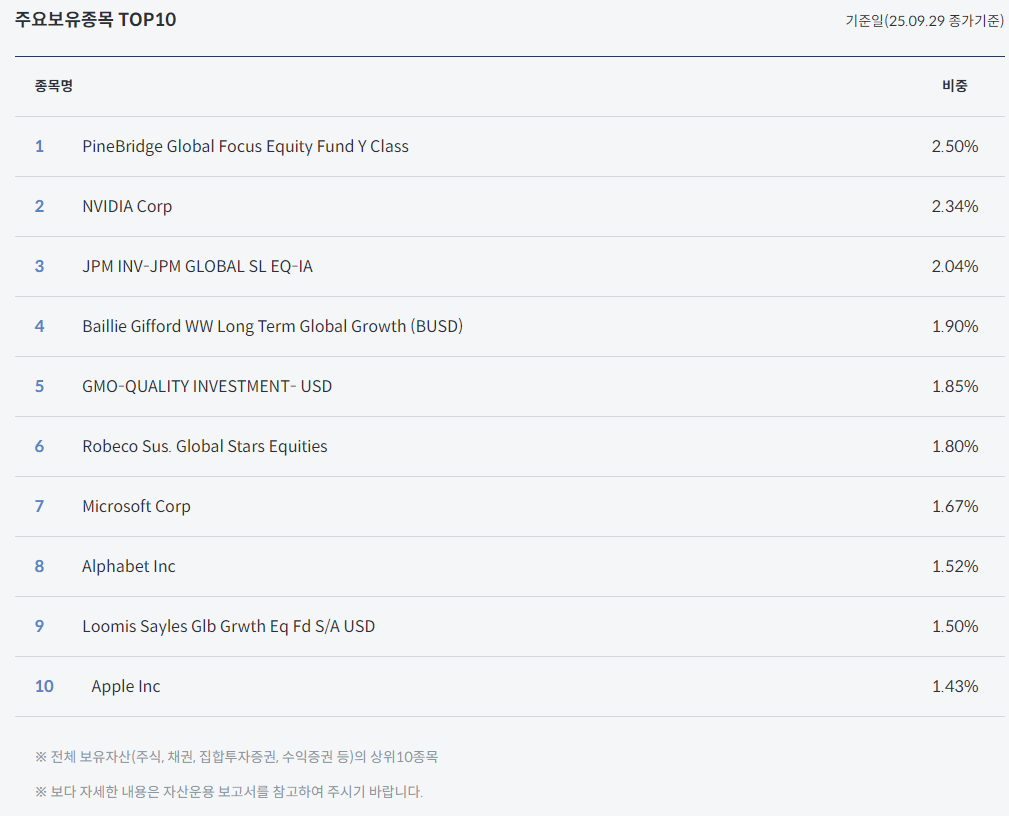Screen dimensions: 1009x816
Task: Click the 1.43% weight value
Action: [955, 687]
